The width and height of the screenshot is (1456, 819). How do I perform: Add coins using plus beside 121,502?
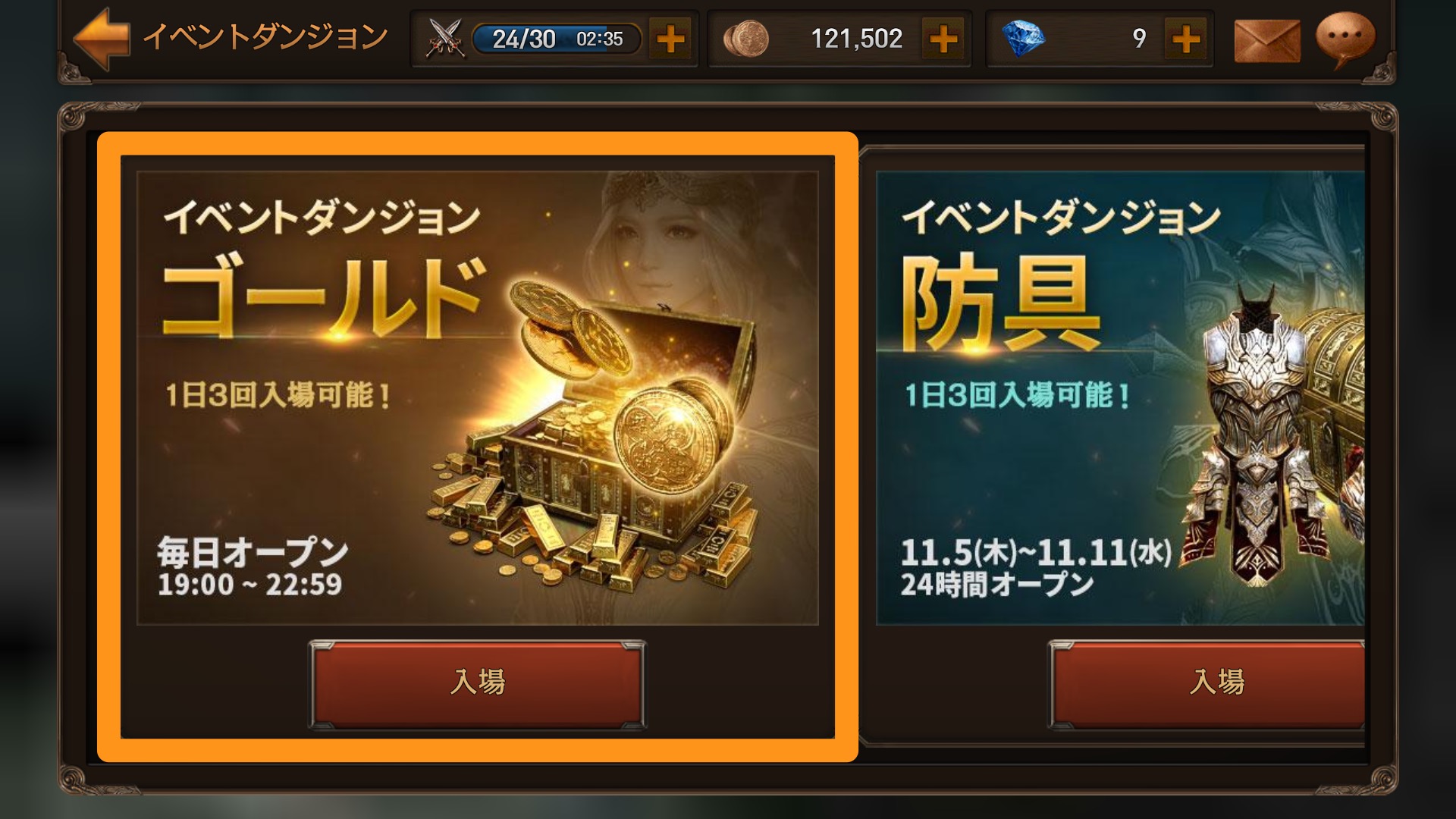tap(943, 39)
